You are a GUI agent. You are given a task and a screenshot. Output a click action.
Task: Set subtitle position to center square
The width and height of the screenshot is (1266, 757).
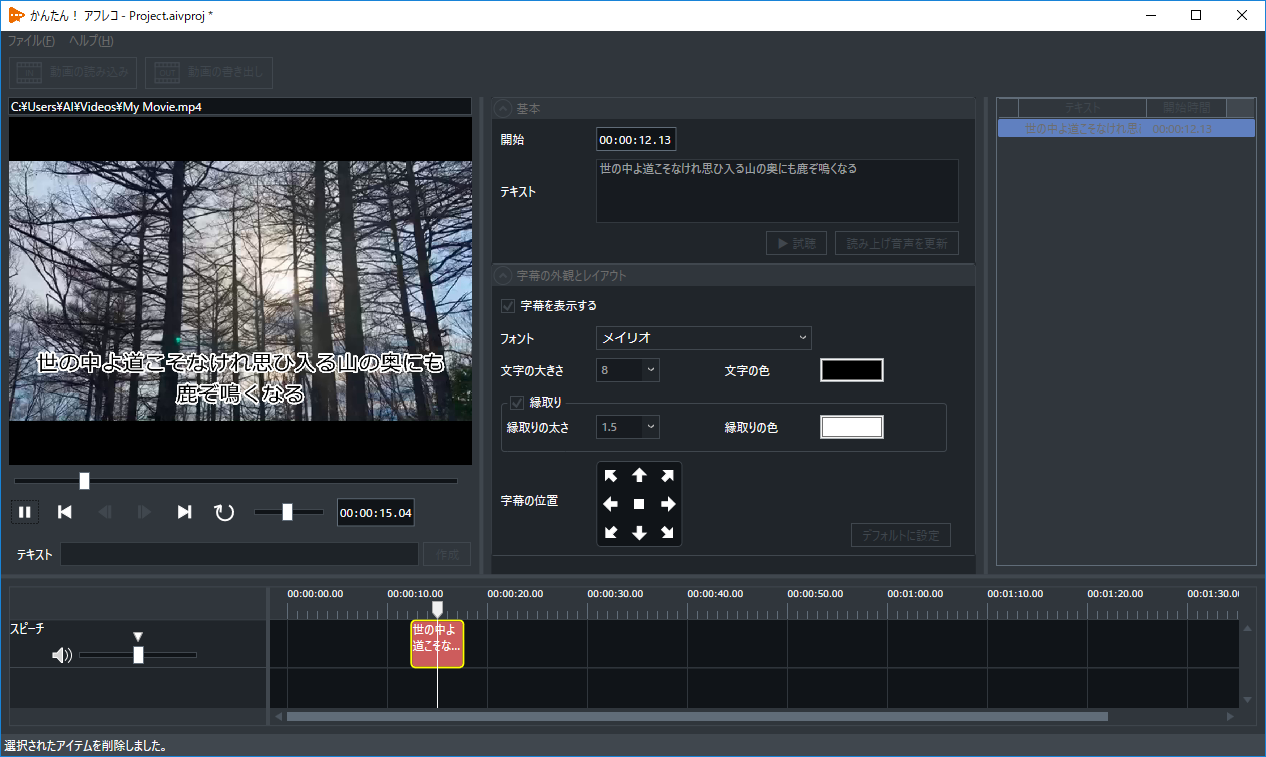pyautogui.click(x=639, y=504)
